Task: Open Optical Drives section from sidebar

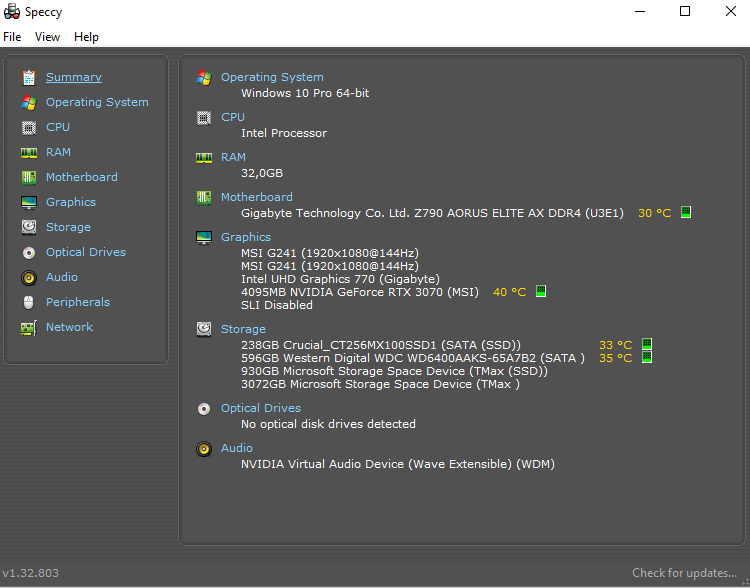Action: click(x=86, y=252)
